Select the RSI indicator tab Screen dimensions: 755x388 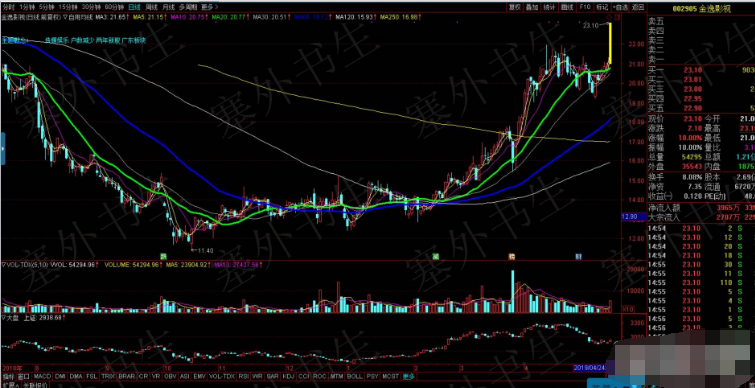(244, 376)
